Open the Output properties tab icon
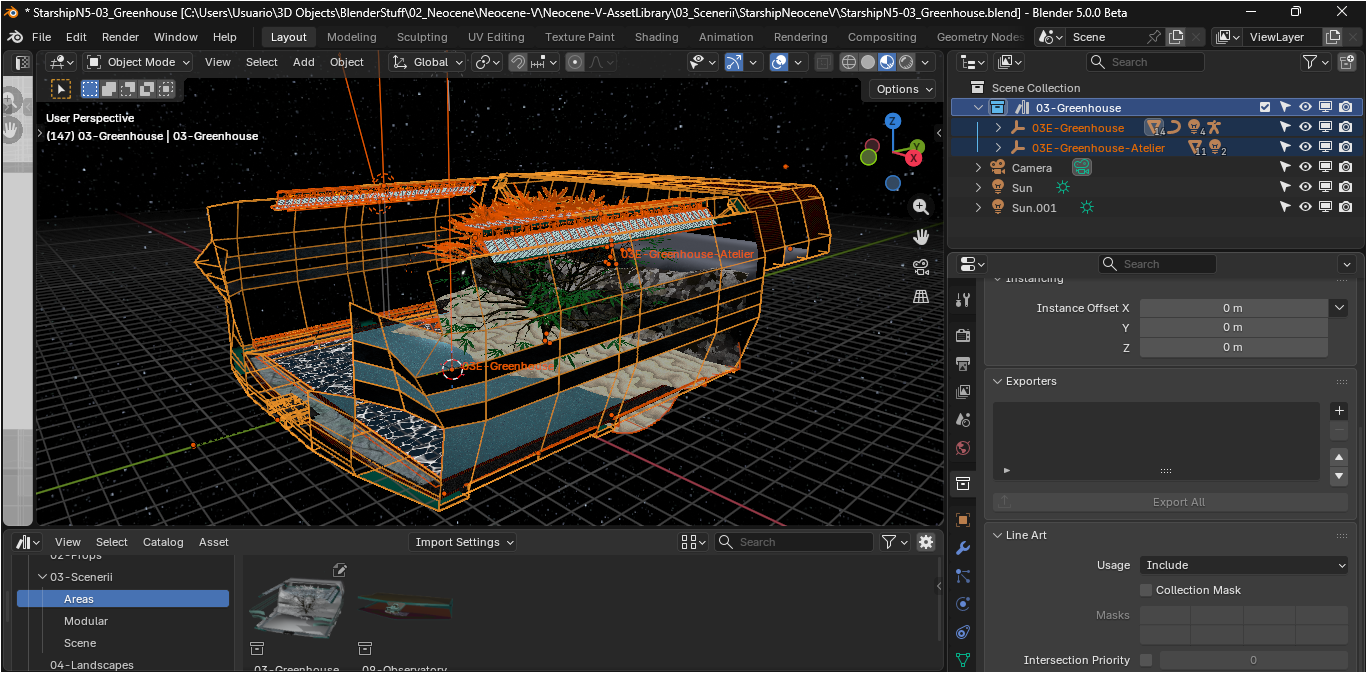The height and width of the screenshot is (673, 1367). point(963,363)
